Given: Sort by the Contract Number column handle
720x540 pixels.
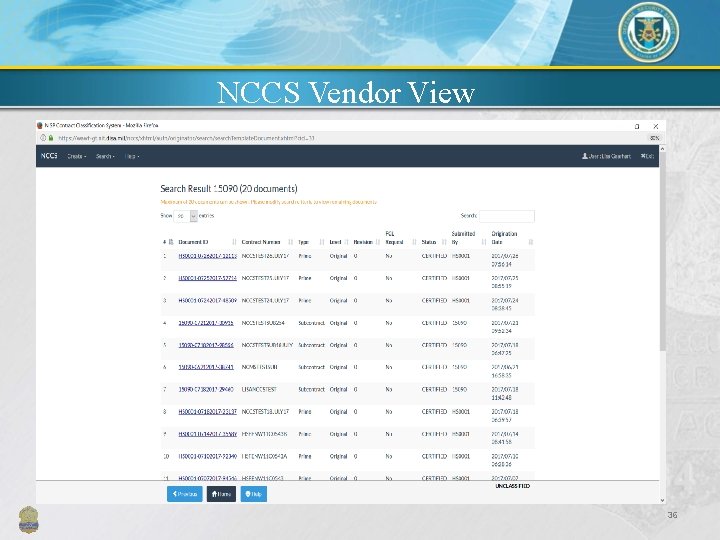Looking at the screenshot, I should pyautogui.click(x=290, y=242).
